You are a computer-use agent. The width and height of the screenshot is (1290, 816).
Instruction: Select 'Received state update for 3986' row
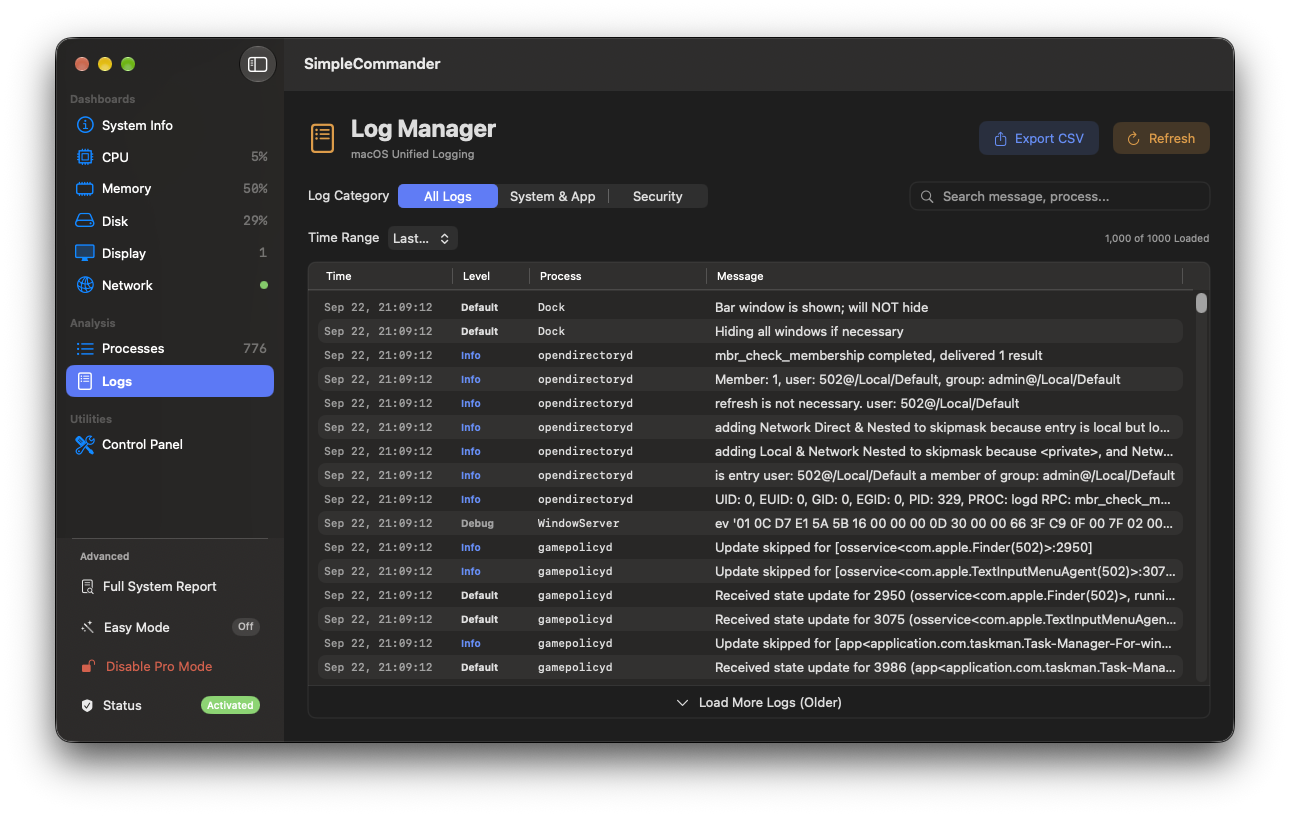point(750,667)
